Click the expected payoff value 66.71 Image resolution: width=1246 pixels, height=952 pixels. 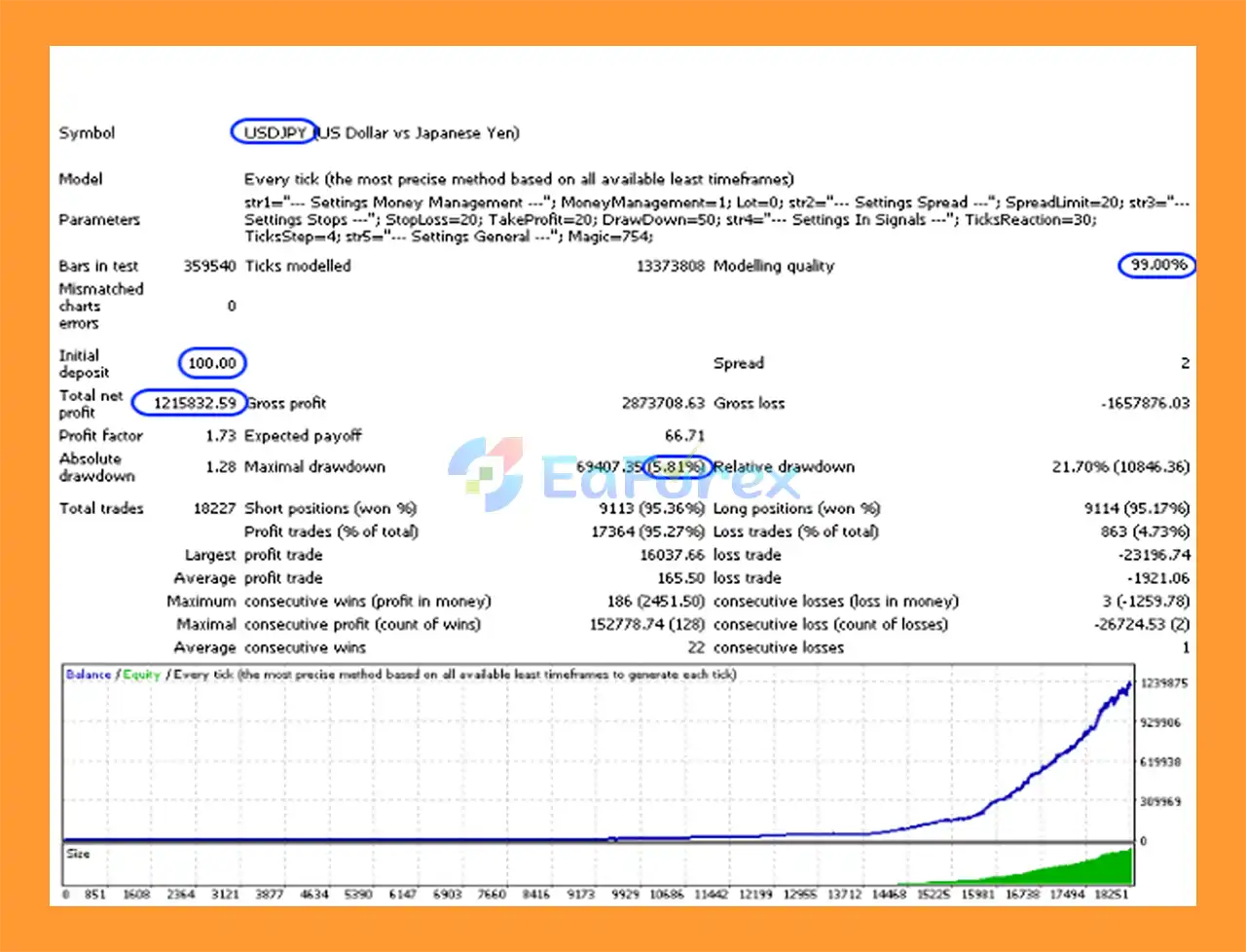[684, 435]
